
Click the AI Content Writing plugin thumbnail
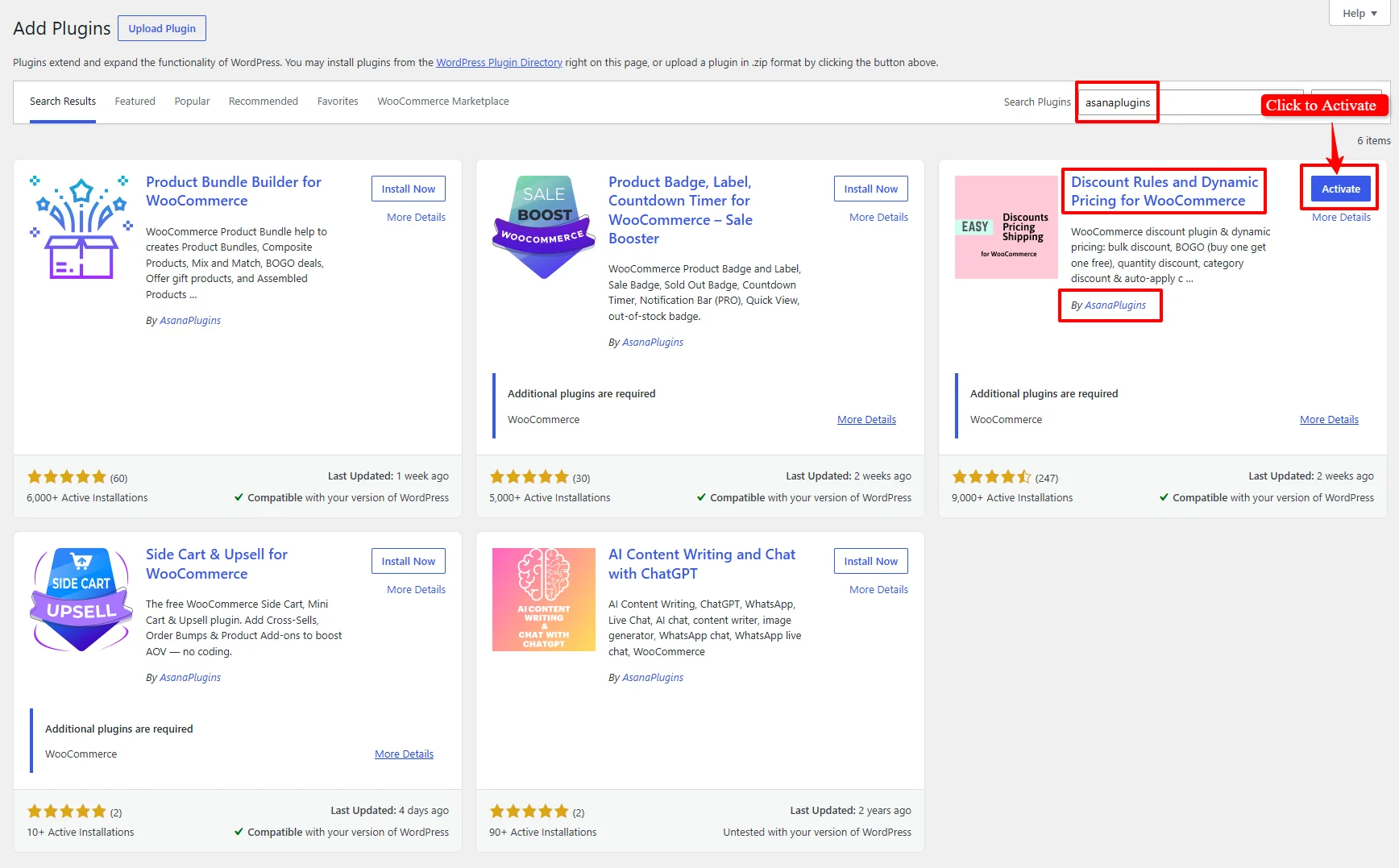coord(544,600)
